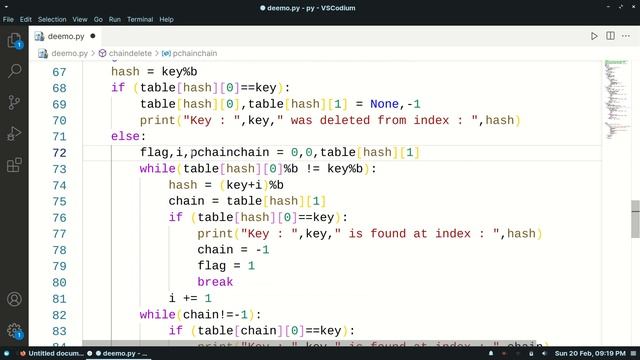Open the Extensions view
The width and height of the screenshot is (640, 360).
(x=14, y=165)
